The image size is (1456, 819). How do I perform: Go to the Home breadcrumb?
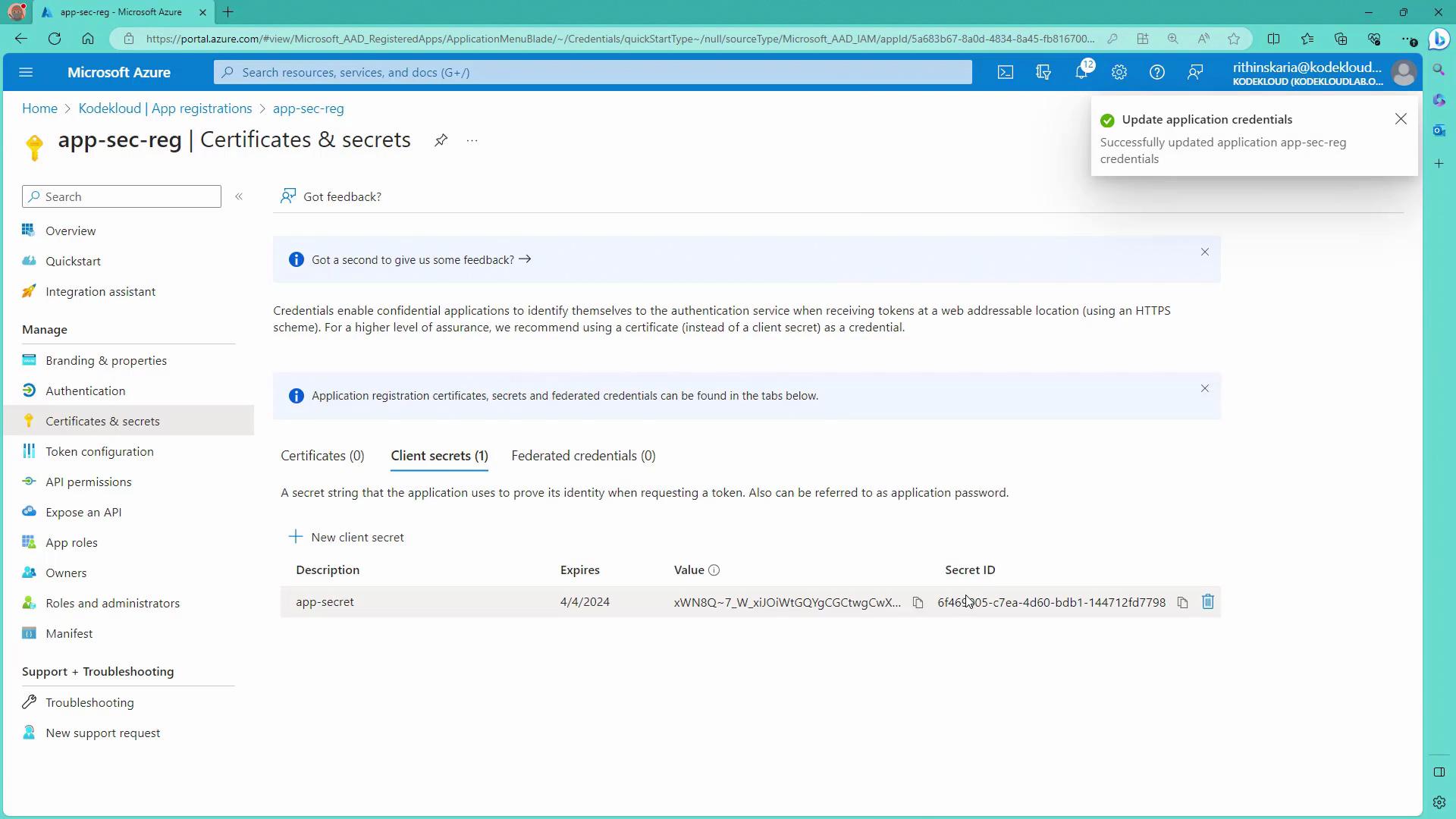pyautogui.click(x=39, y=108)
